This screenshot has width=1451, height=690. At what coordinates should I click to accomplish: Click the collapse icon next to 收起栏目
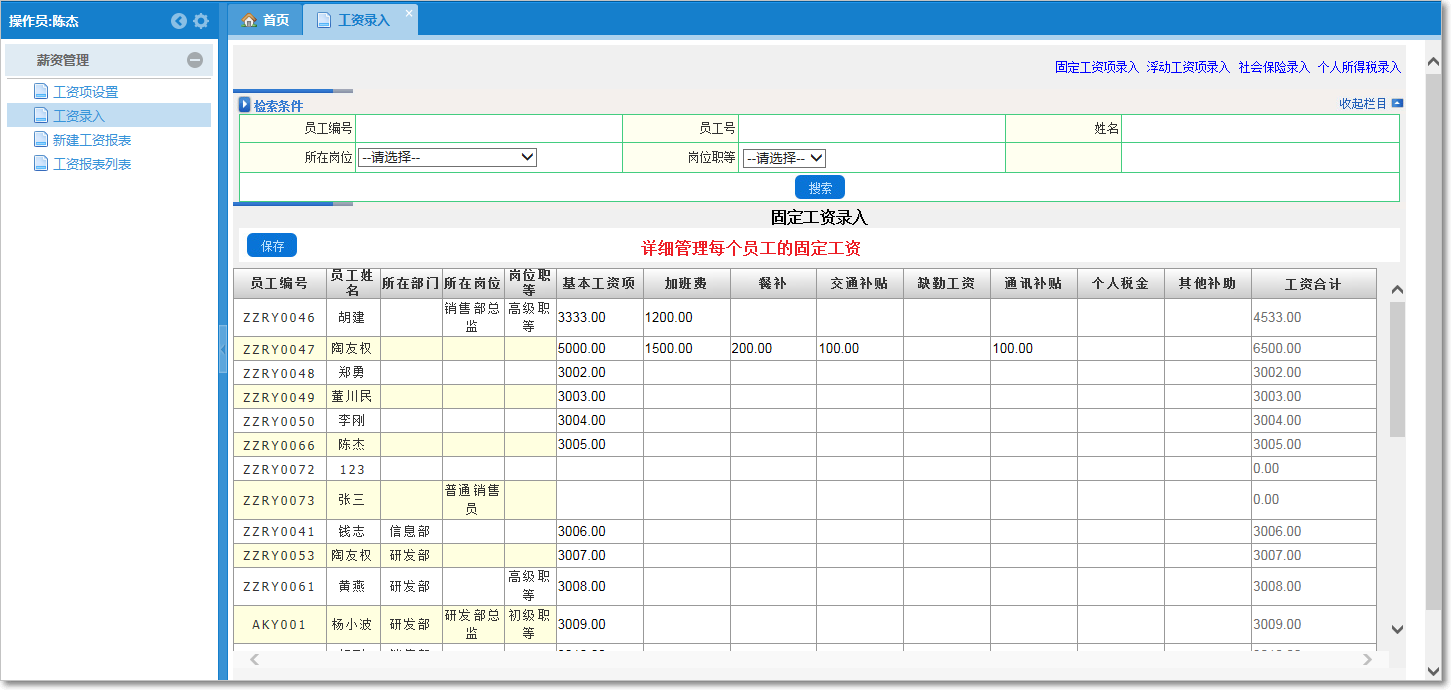point(1398,102)
